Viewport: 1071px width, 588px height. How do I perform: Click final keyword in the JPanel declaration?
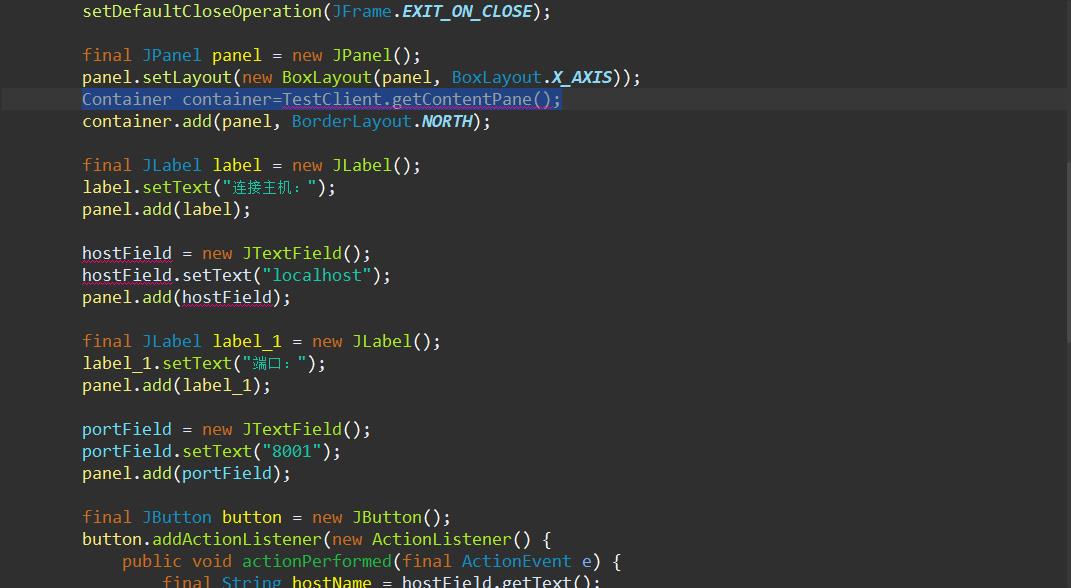click(107, 55)
